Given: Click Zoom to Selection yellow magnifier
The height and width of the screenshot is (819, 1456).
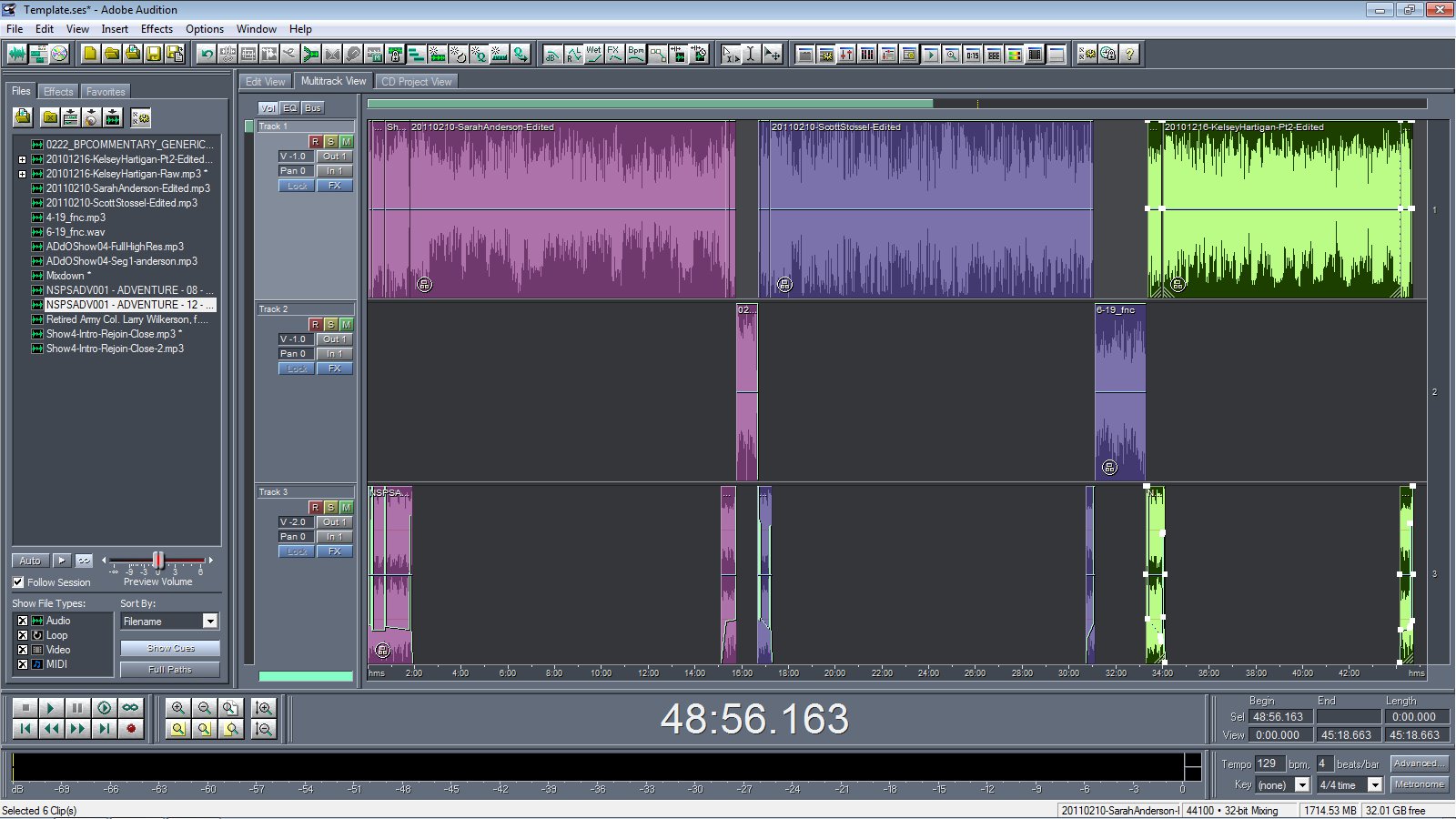Looking at the screenshot, I should (178, 728).
